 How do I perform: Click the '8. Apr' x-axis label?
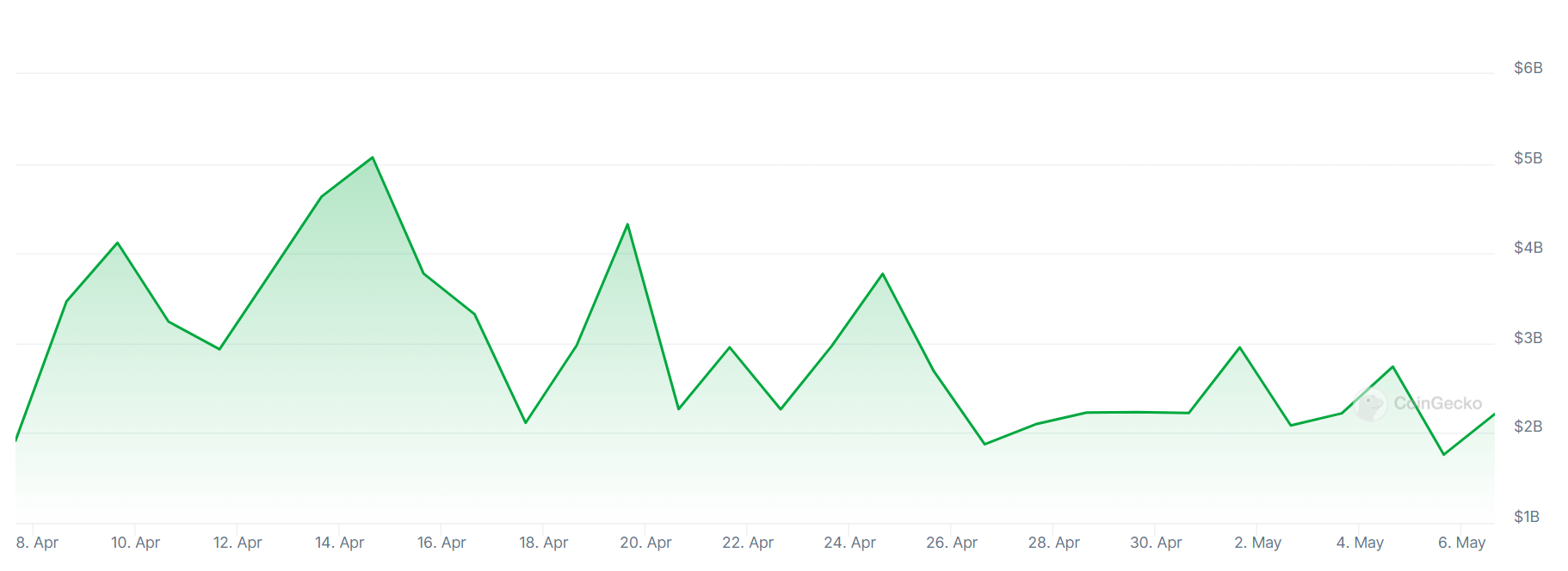point(37,543)
